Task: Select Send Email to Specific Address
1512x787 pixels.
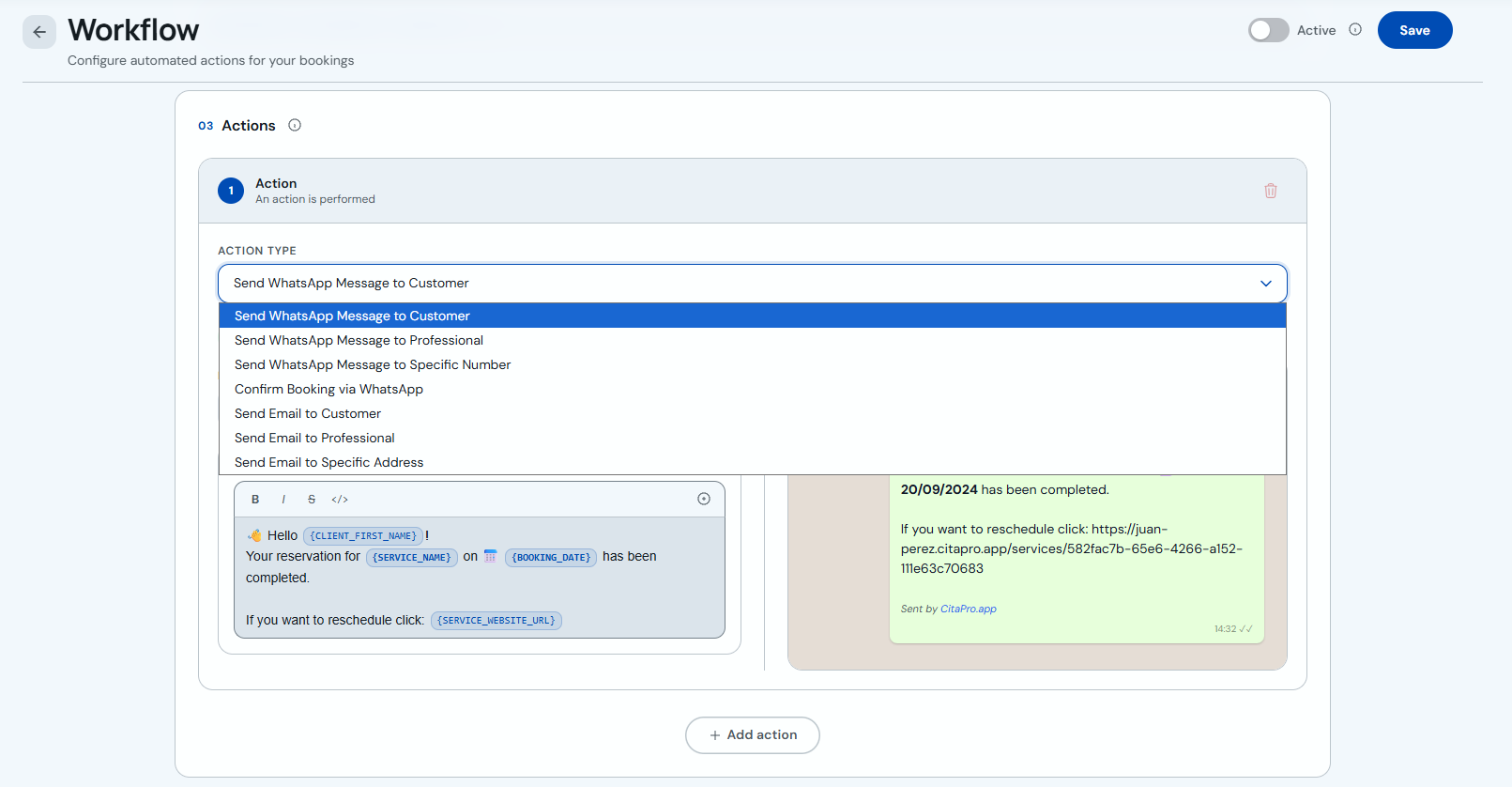Action: [x=753, y=462]
